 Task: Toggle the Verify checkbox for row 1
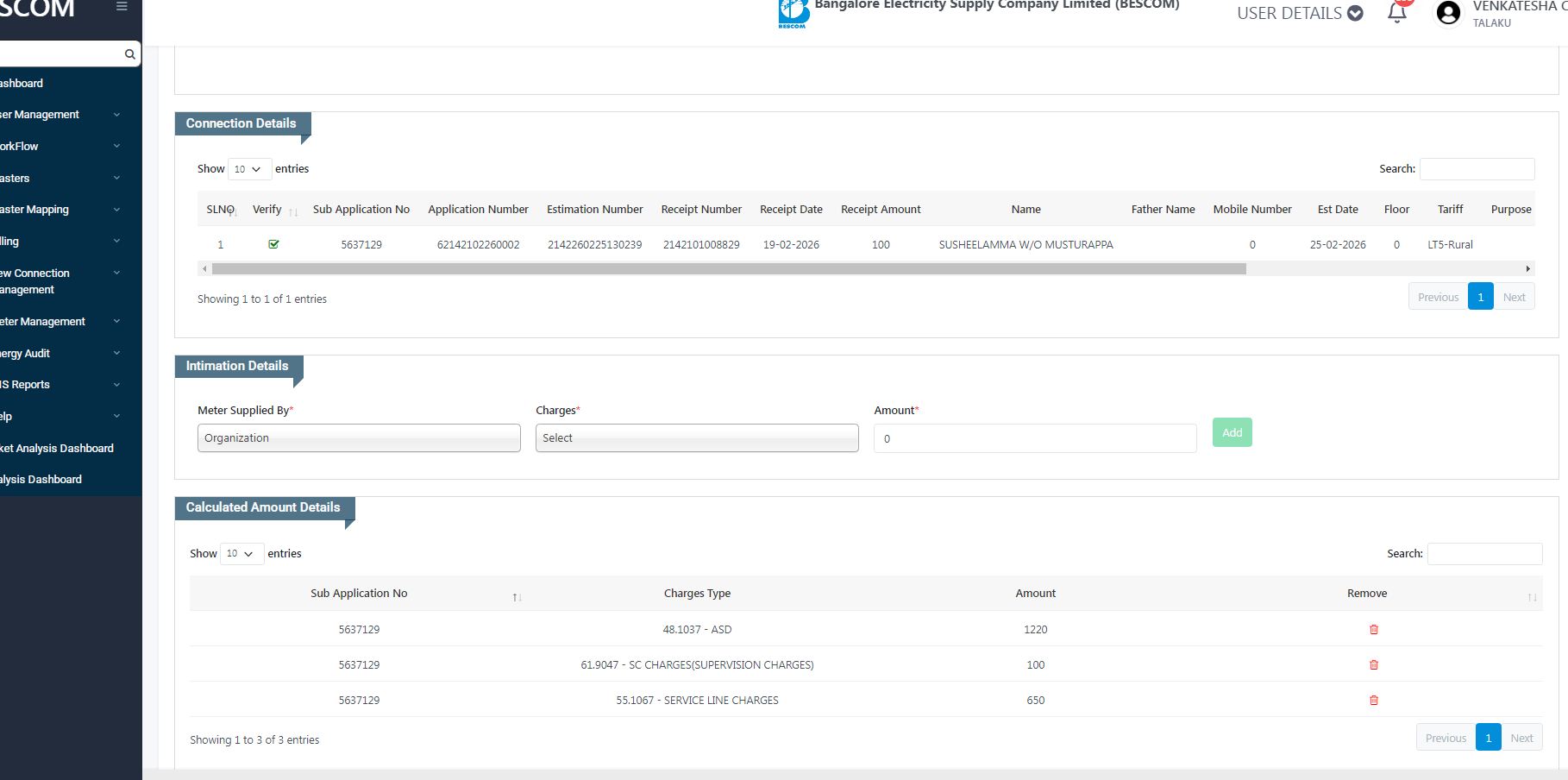click(x=273, y=244)
